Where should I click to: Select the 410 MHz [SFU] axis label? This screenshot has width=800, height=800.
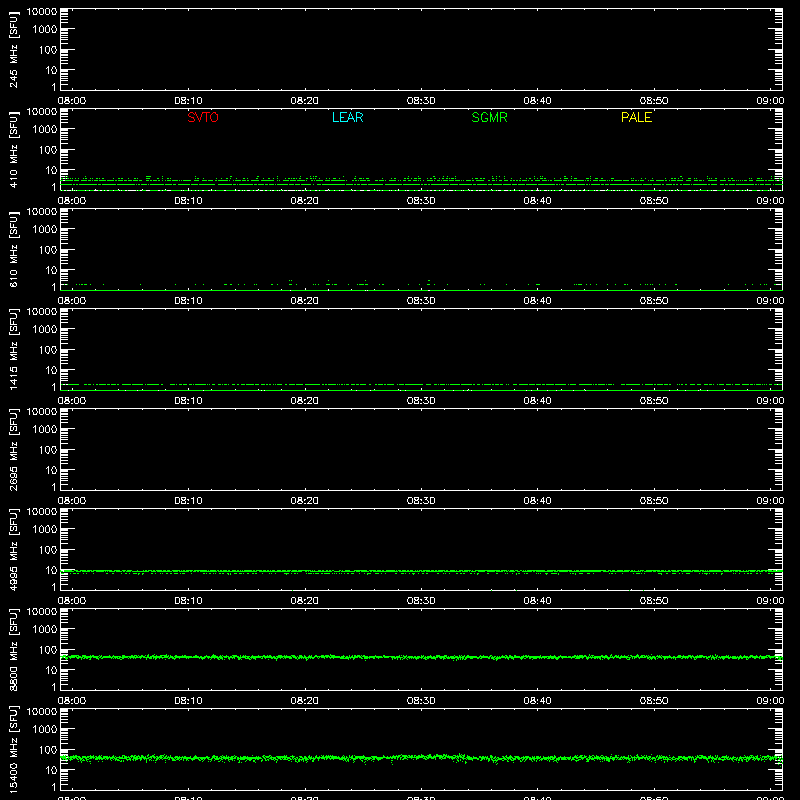pyautogui.click(x=13, y=149)
